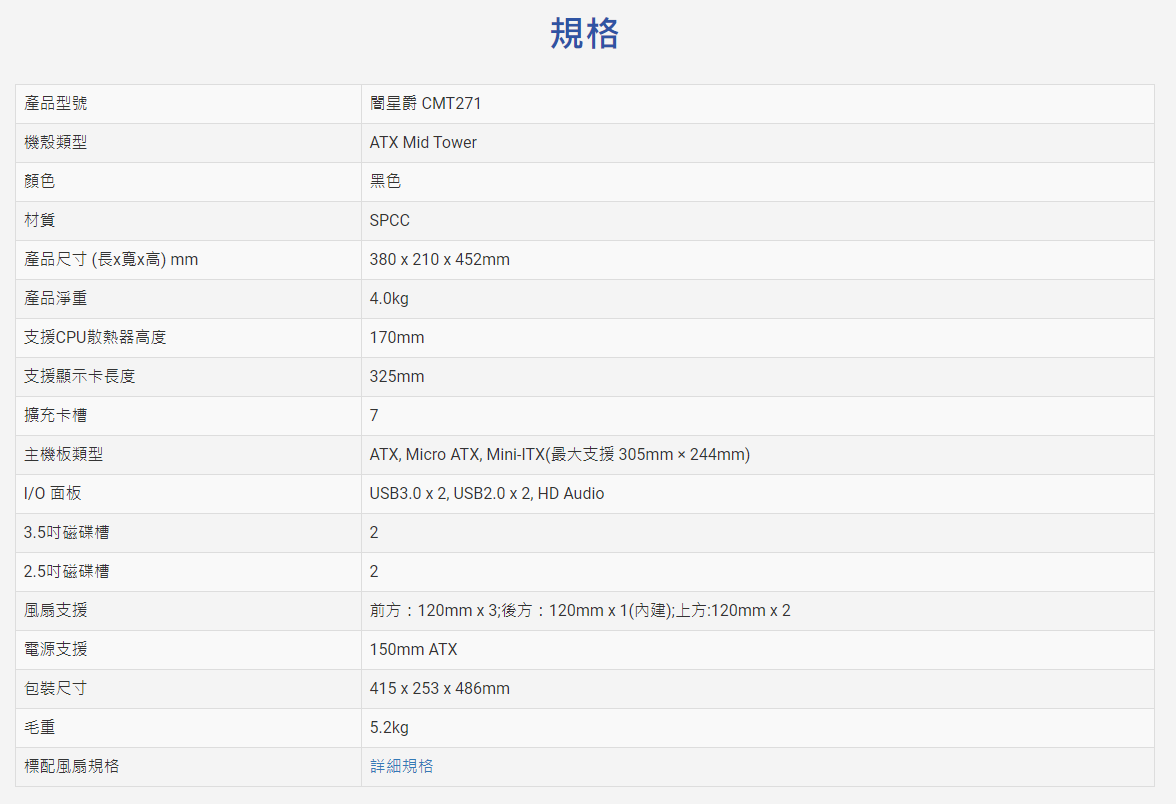Click the 規格 heading
The image size is (1176, 804).
click(x=584, y=34)
